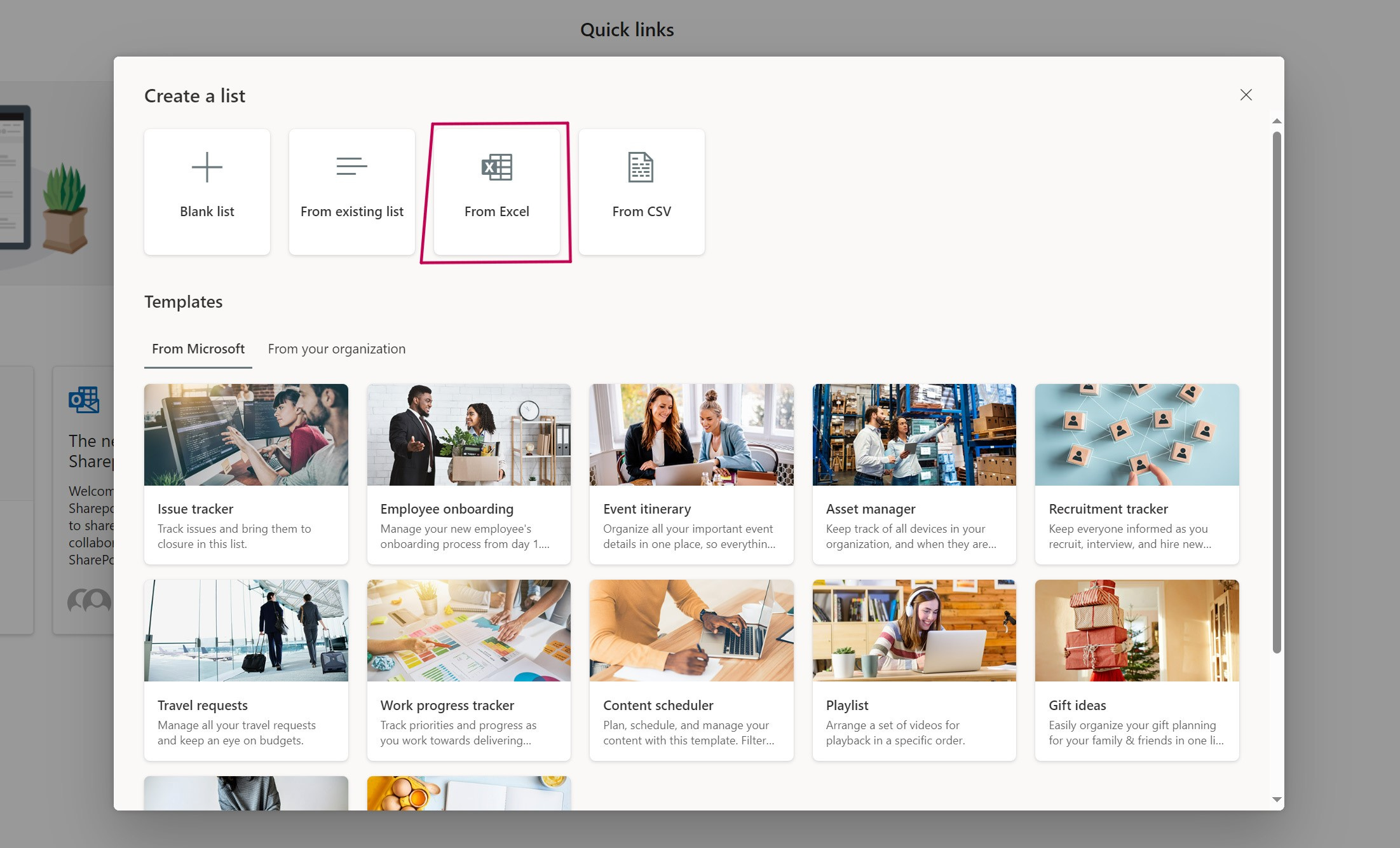Click the dialog scrollbar down arrow

coord(1277,800)
